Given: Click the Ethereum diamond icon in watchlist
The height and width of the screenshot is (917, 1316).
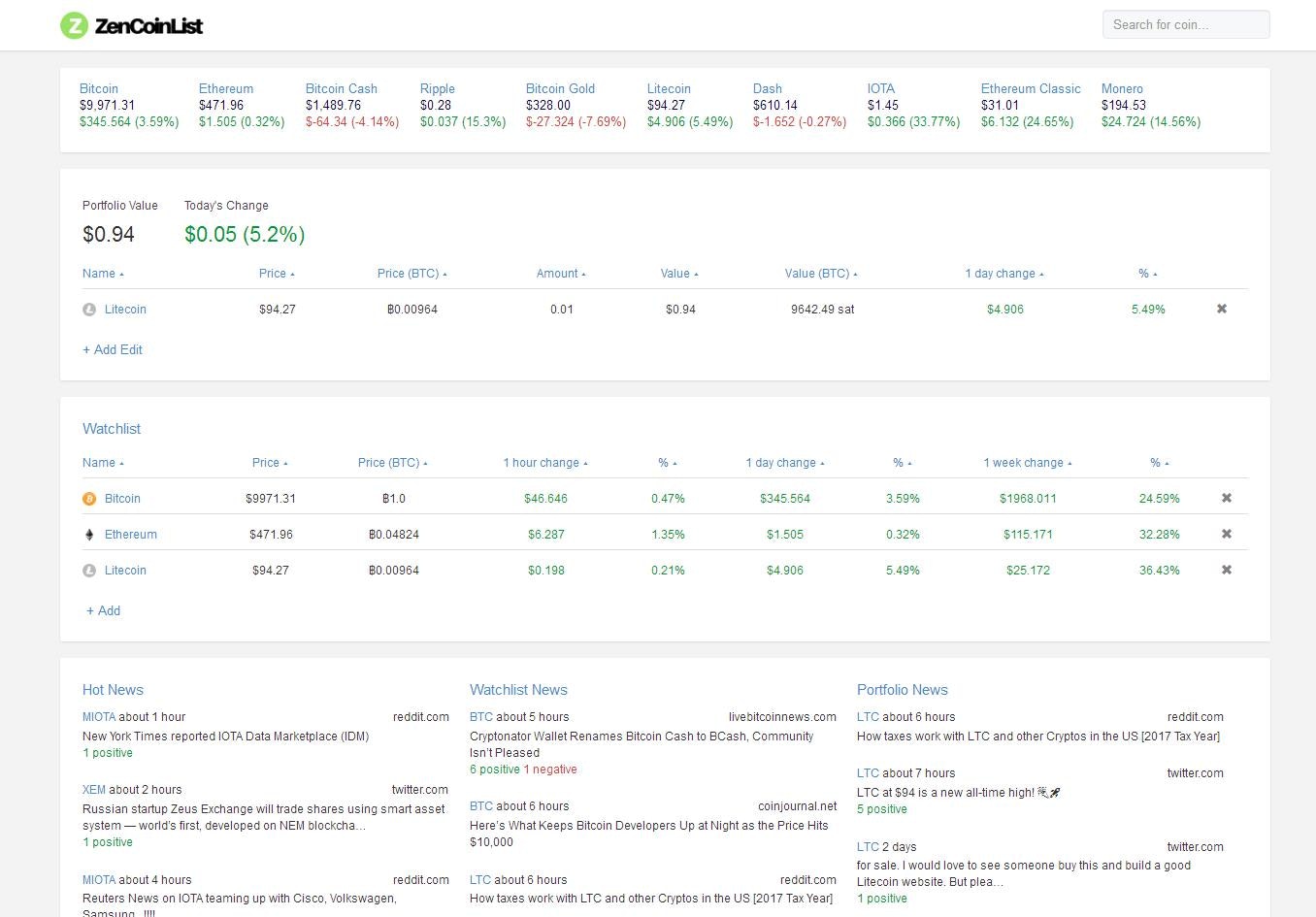Looking at the screenshot, I should 89,535.
